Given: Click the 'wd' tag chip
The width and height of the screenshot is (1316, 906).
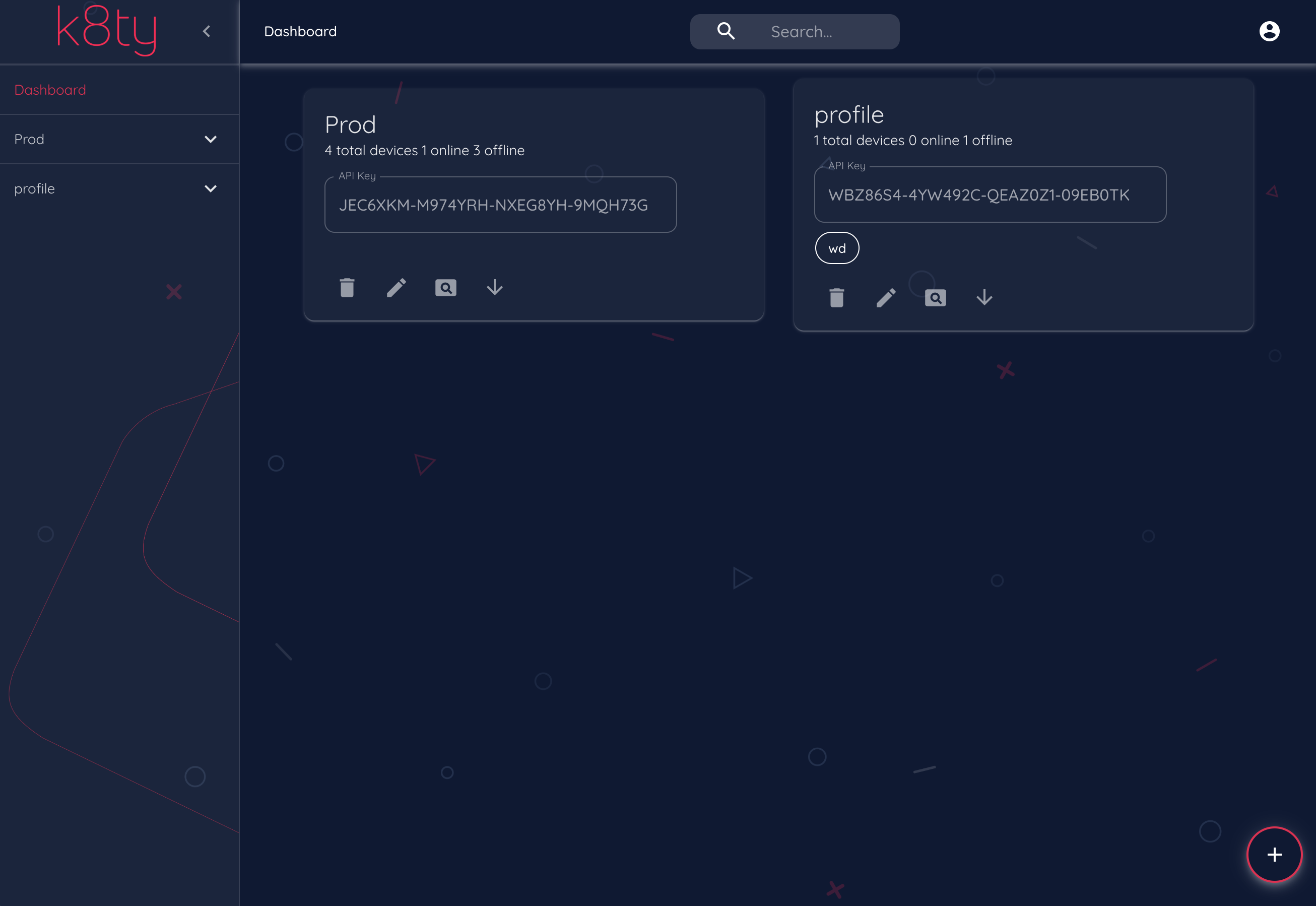Looking at the screenshot, I should tap(837, 248).
